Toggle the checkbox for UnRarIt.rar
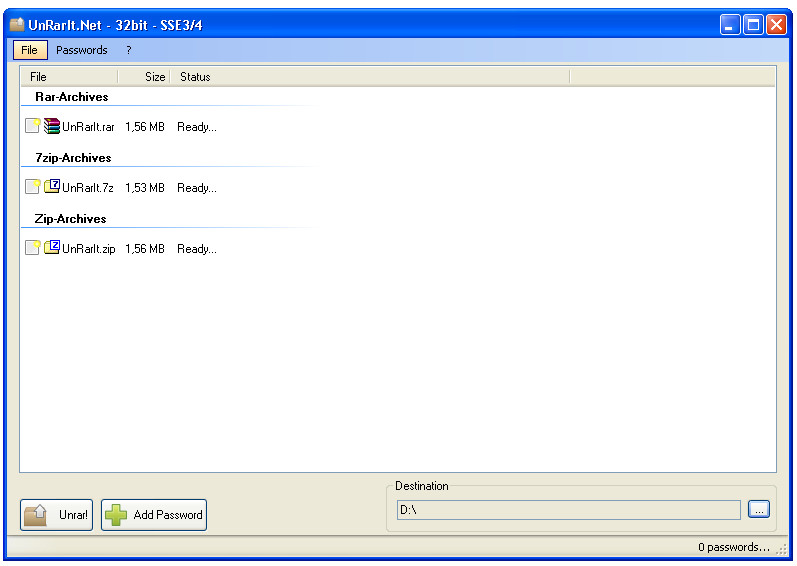The width and height of the screenshot is (797, 566). [33, 126]
